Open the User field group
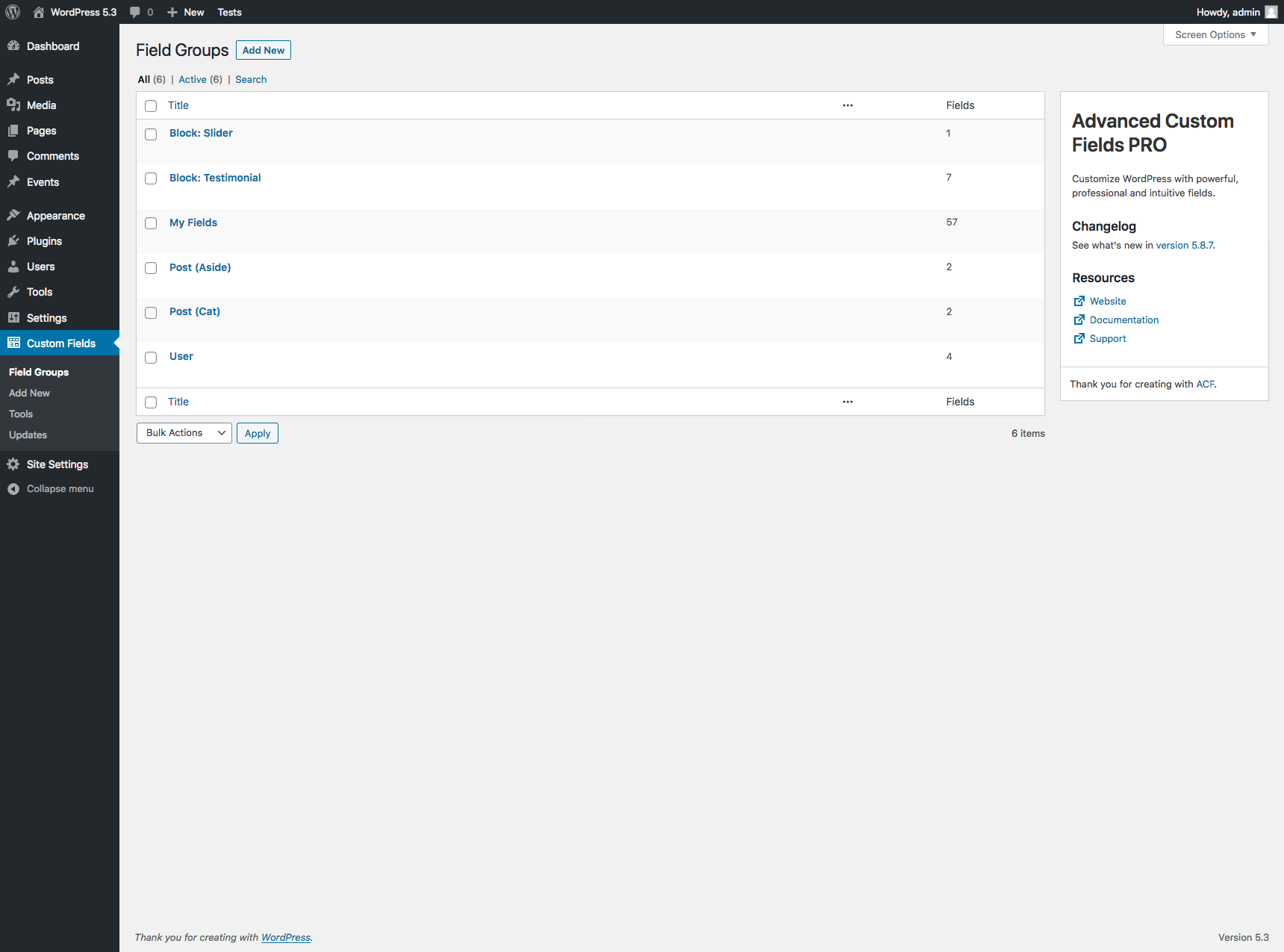This screenshot has height=952, width=1284. point(181,356)
